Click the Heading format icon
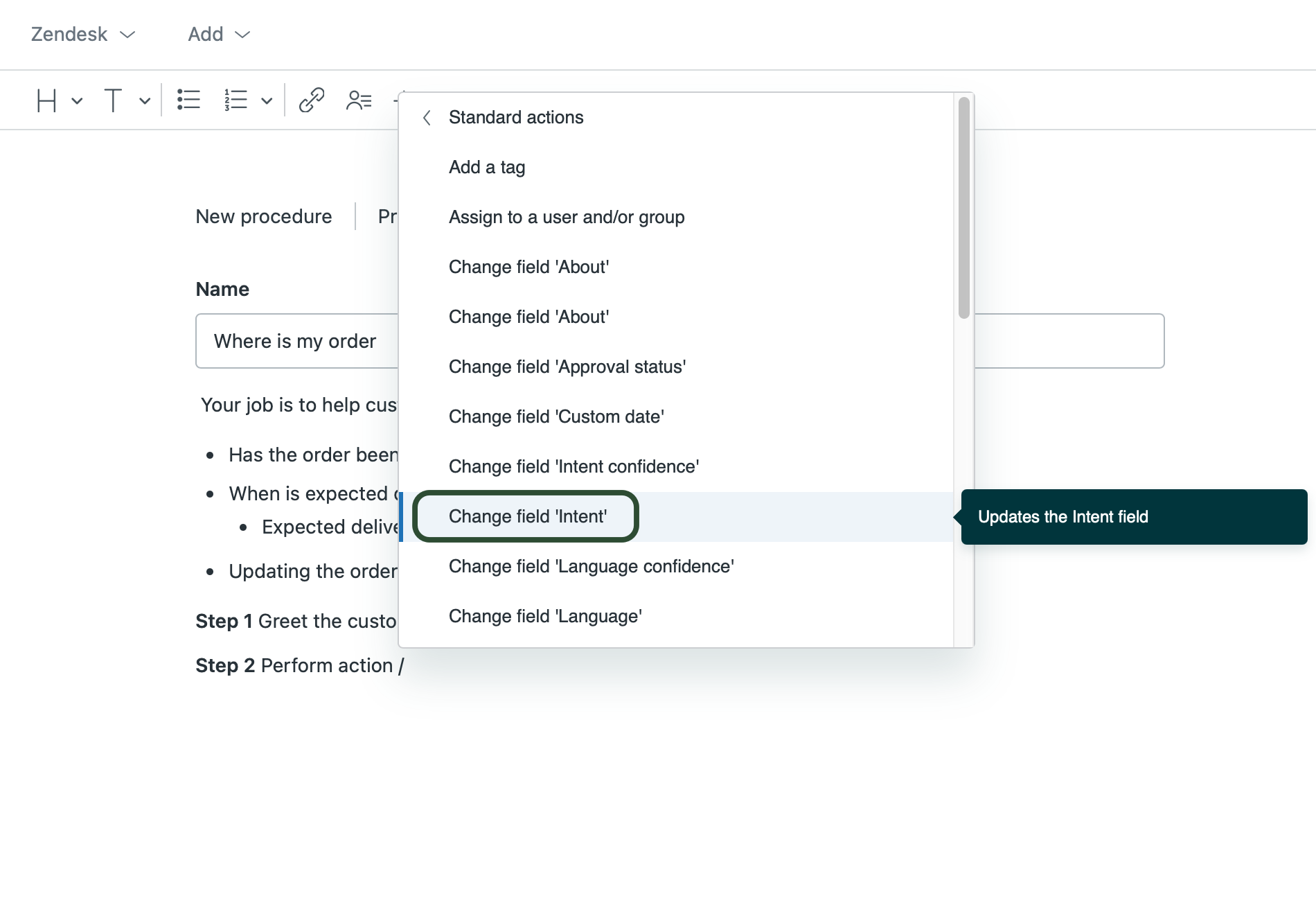 46,100
